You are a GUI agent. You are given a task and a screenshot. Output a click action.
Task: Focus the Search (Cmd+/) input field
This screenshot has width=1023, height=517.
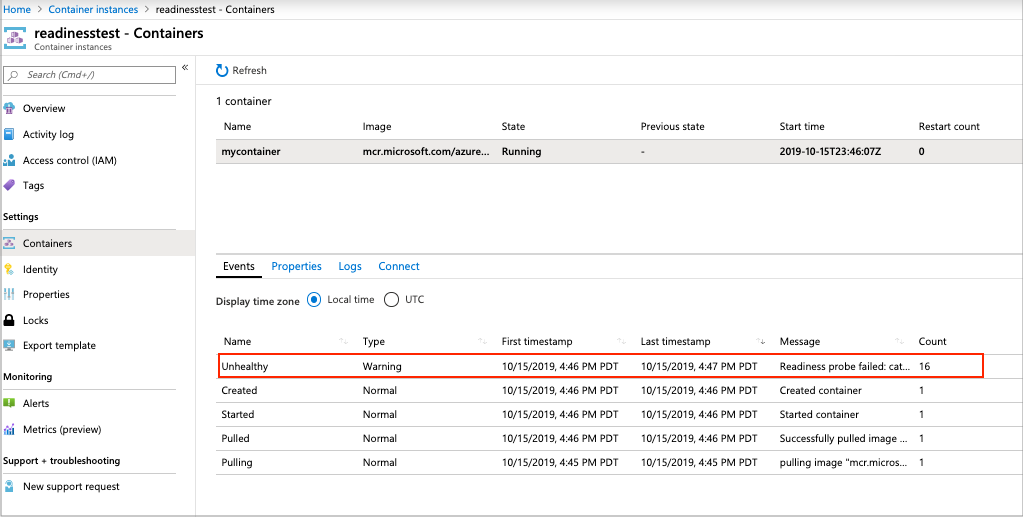coord(95,75)
